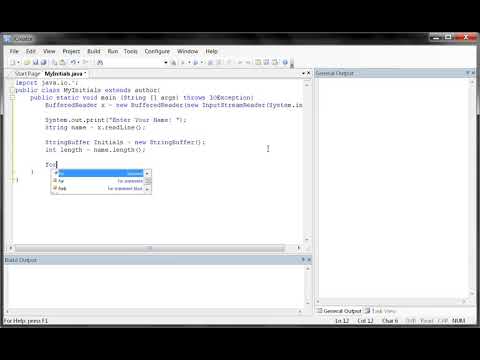Image resolution: width=480 pixels, height=360 pixels.
Task: Choose the 'for statement' template suggestion
Action: [98, 181]
